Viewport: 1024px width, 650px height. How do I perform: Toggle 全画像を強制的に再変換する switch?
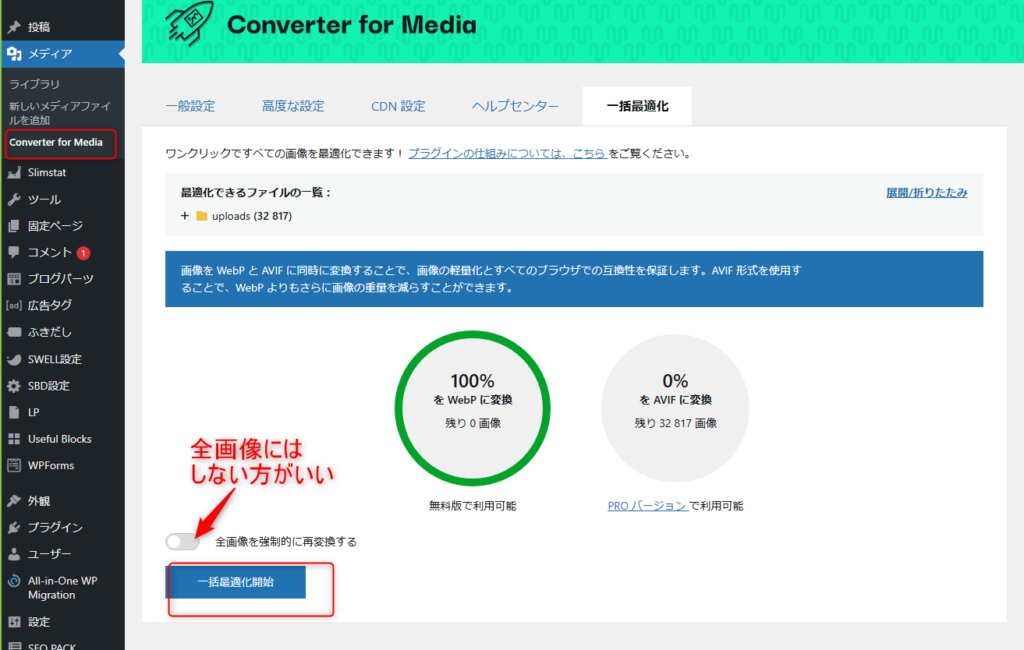[x=182, y=542]
